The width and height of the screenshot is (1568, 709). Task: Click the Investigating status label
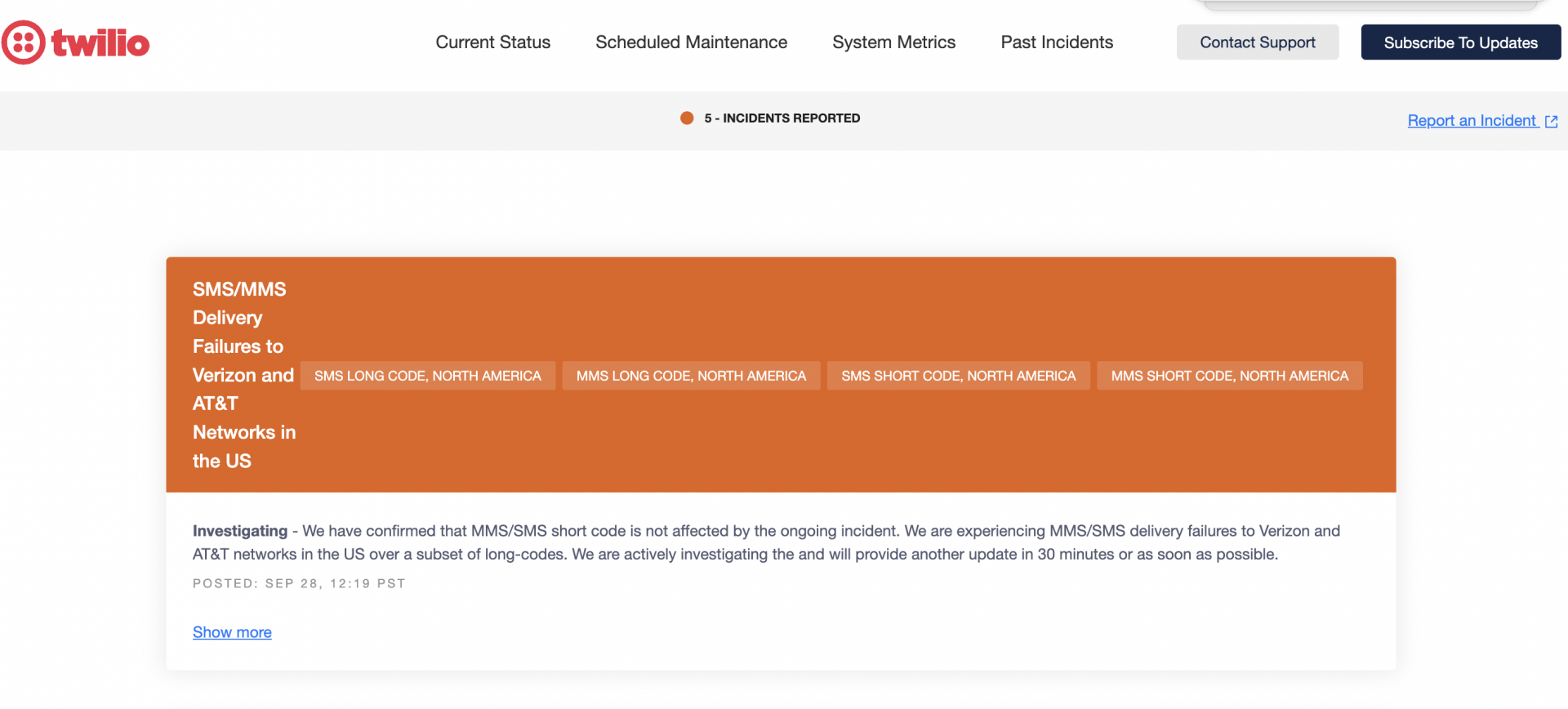click(x=239, y=530)
